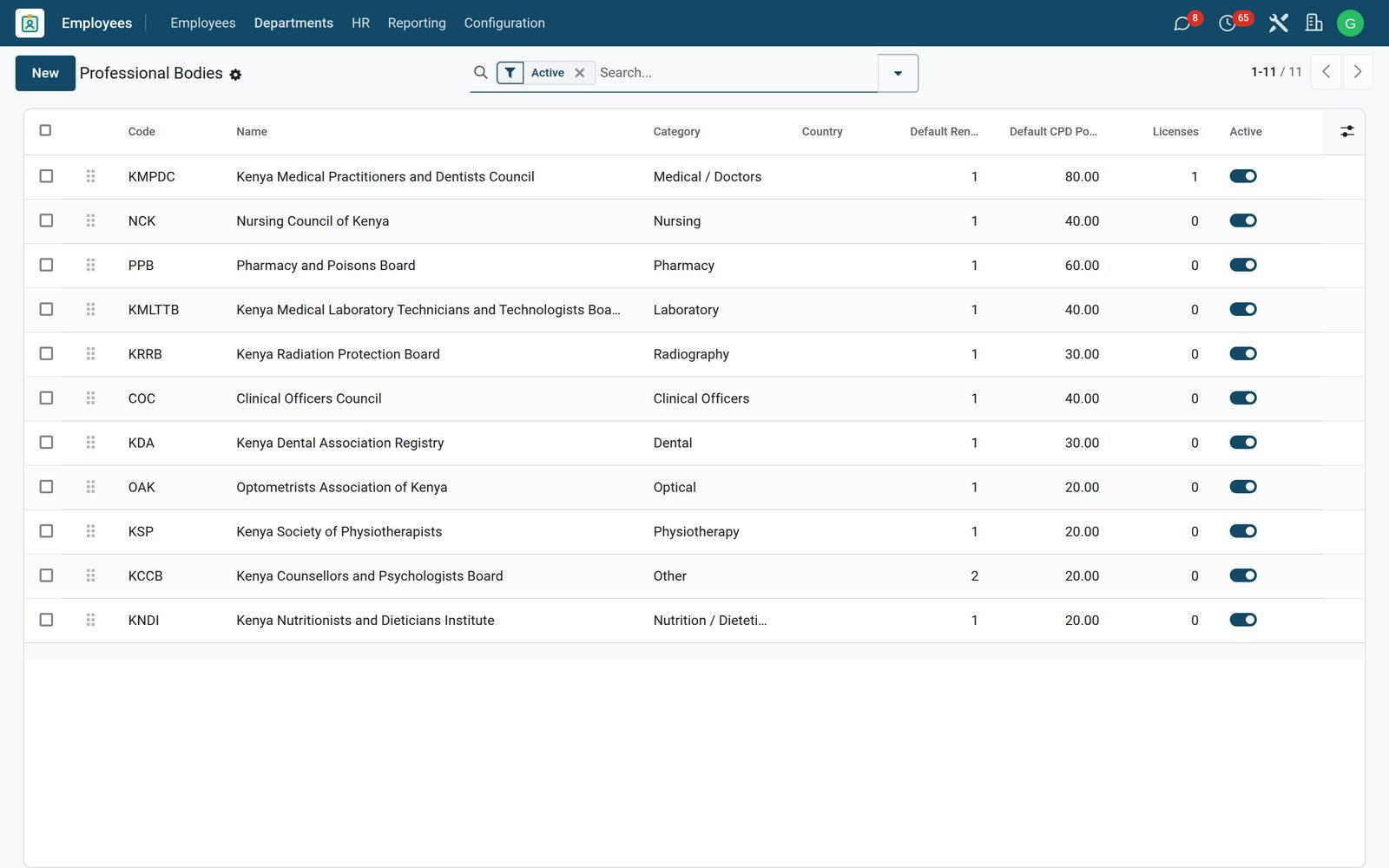Check the PPB row checkbox
This screenshot has width=1389, height=868.
[x=46, y=265]
